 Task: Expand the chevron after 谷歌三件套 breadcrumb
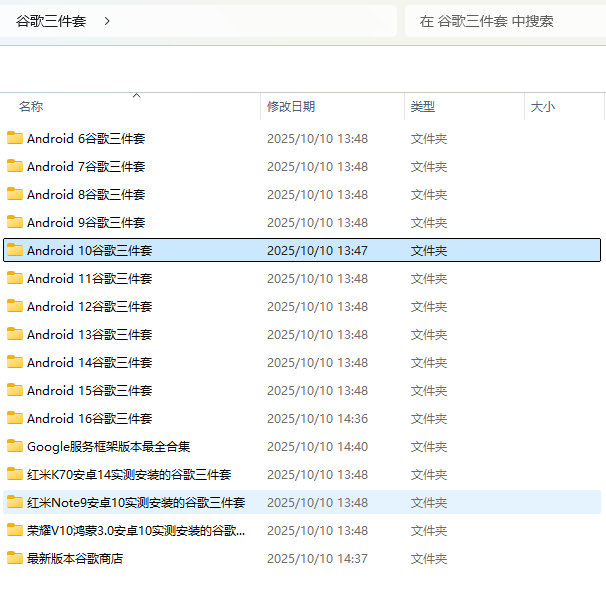107,21
